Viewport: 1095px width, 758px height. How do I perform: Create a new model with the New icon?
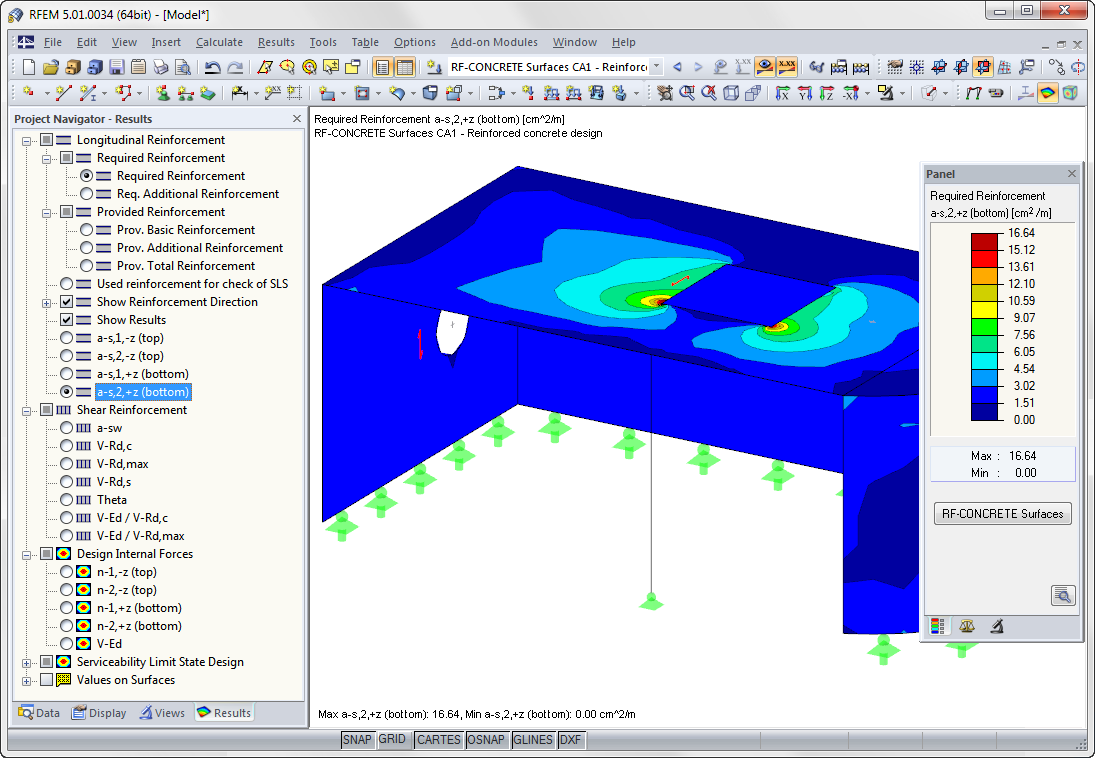(27, 66)
